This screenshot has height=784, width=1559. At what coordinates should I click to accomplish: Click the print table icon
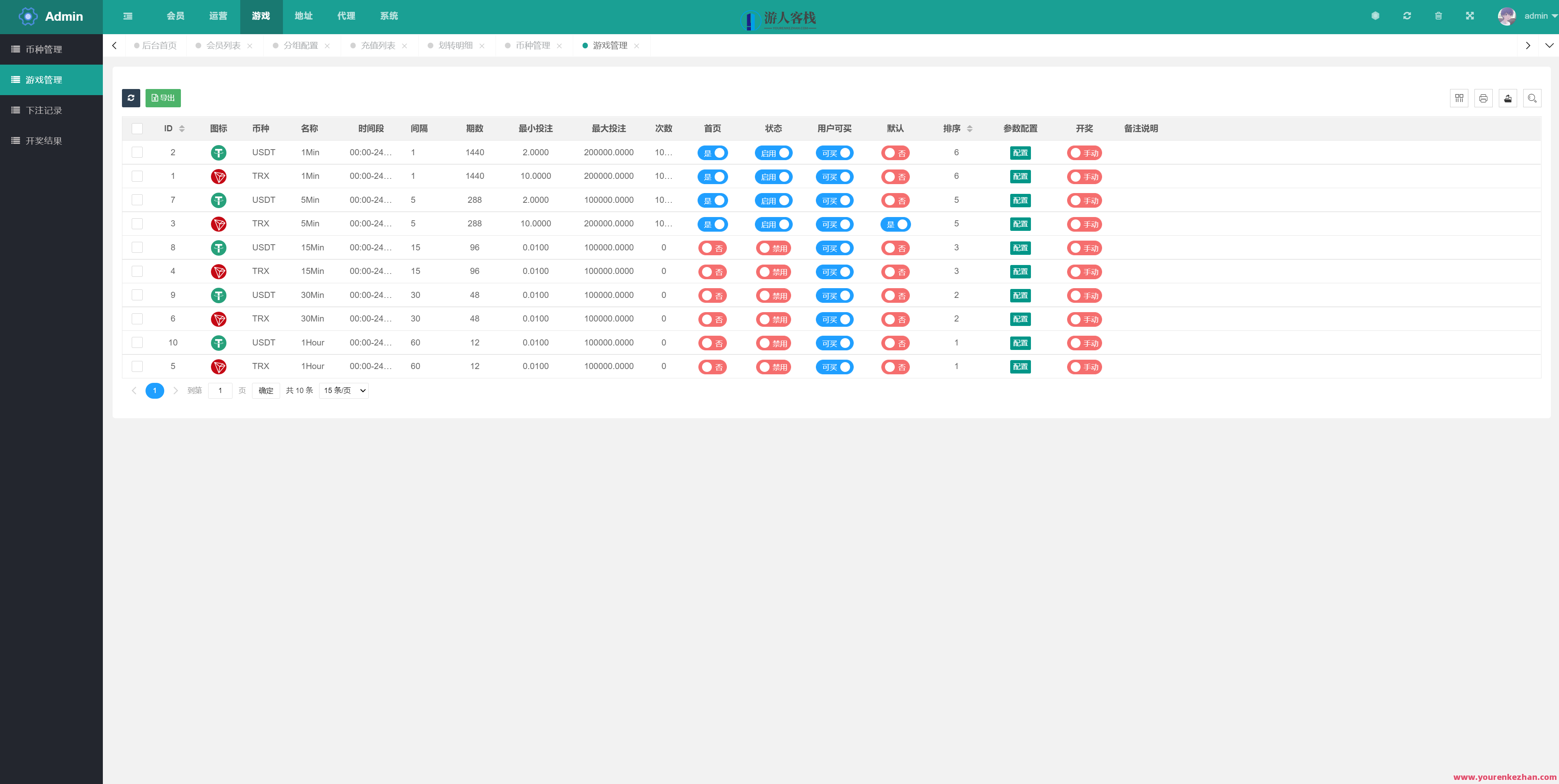click(1483, 98)
